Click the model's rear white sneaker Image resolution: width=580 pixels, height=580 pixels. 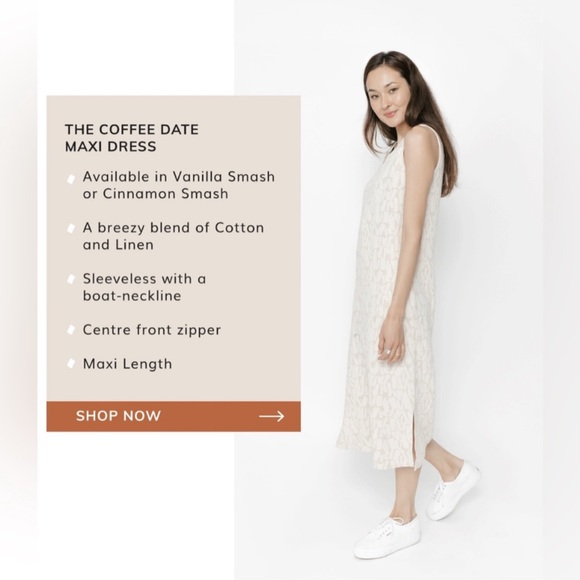(453, 490)
